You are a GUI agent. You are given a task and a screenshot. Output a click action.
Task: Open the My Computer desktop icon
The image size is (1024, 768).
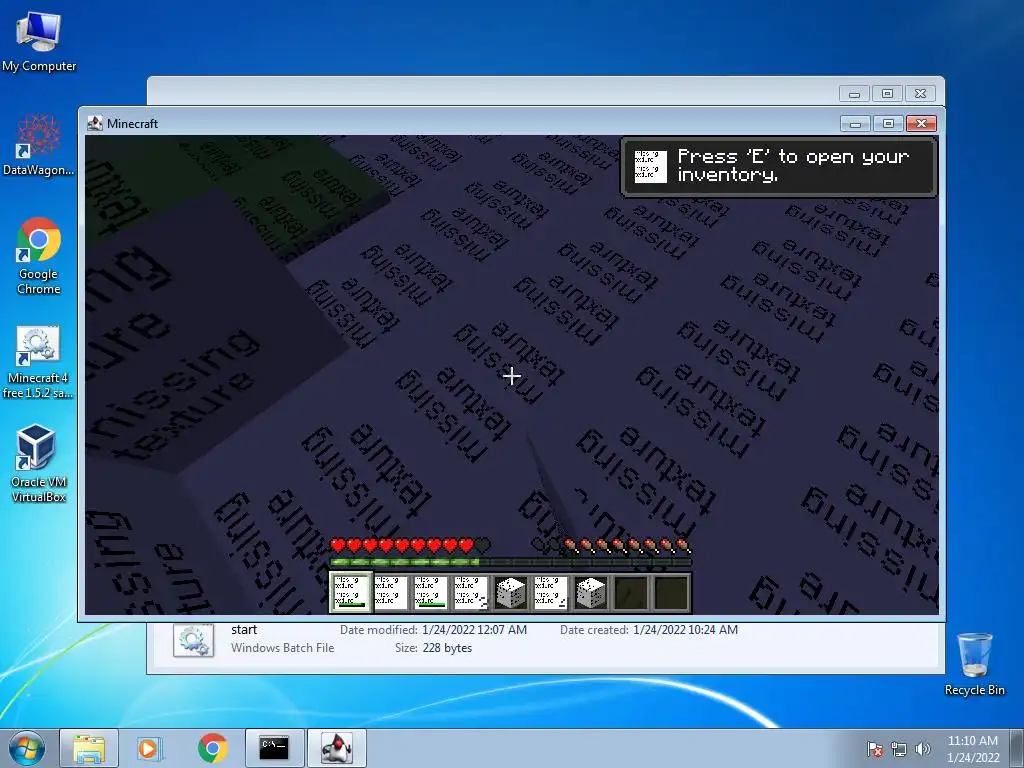click(39, 41)
